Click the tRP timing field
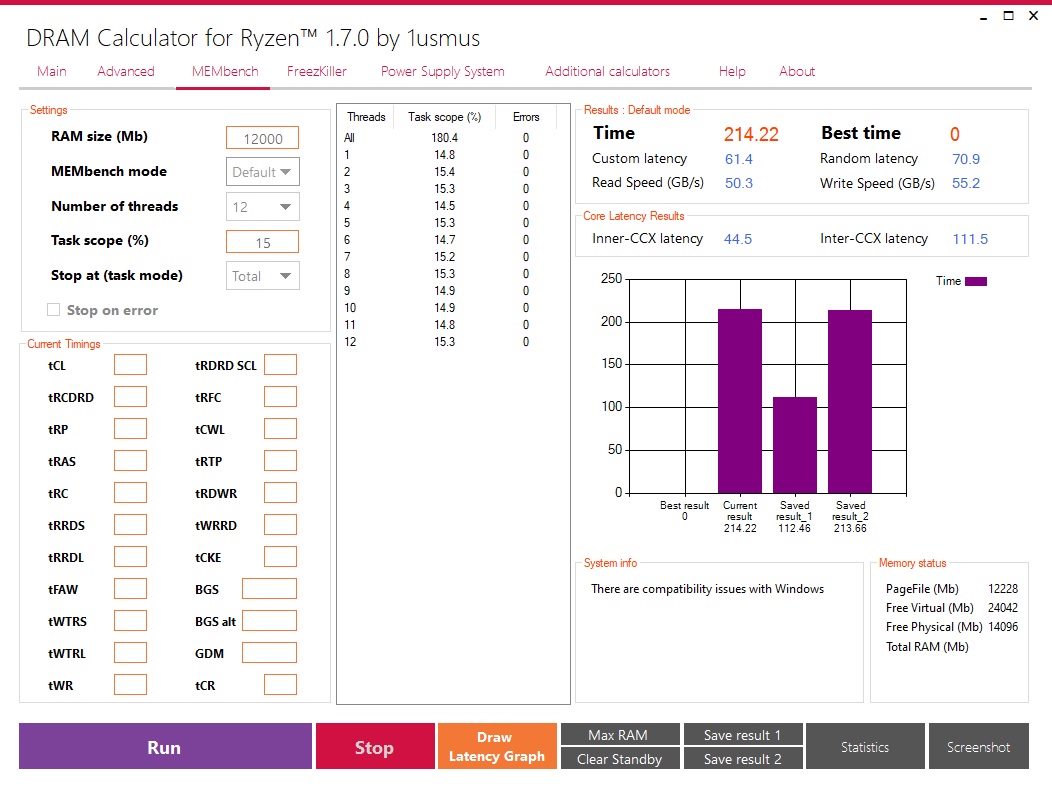The height and width of the screenshot is (790, 1052). click(130, 429)
